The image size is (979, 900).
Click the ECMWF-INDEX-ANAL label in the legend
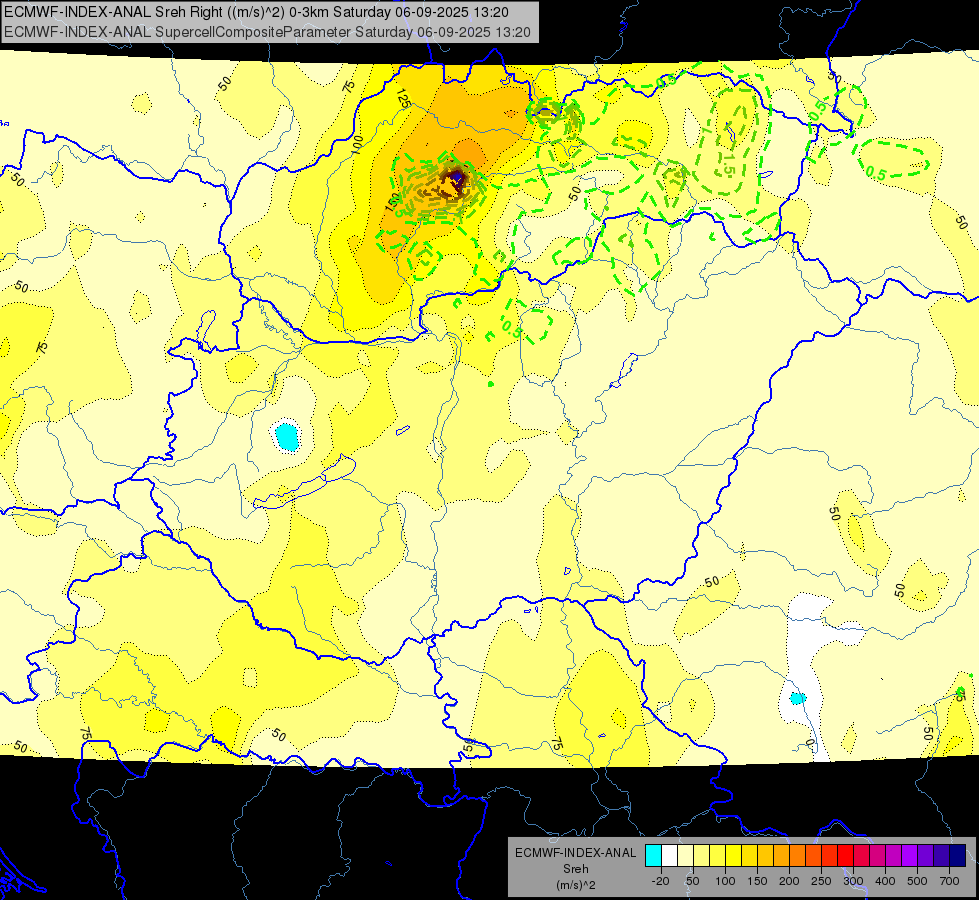coord(575,853)
